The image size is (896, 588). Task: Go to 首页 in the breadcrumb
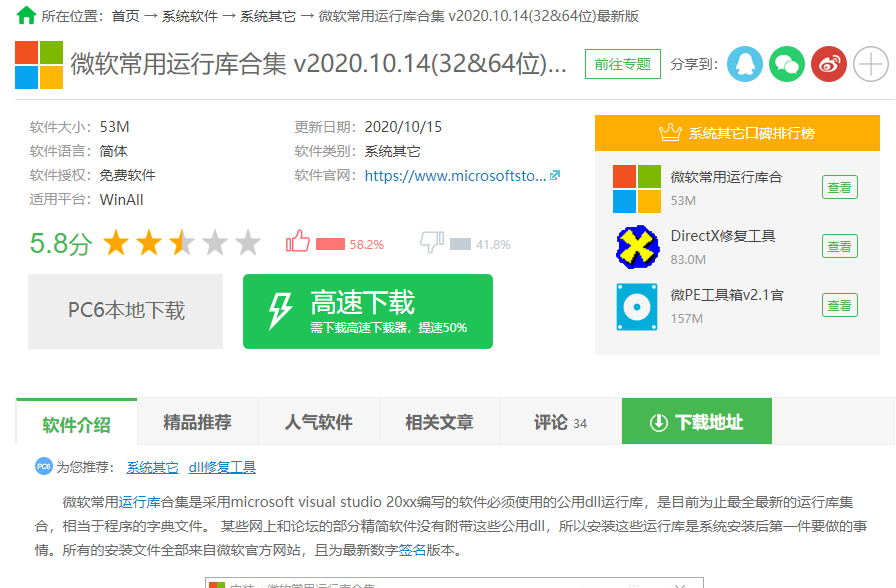[x=126, y=16]
